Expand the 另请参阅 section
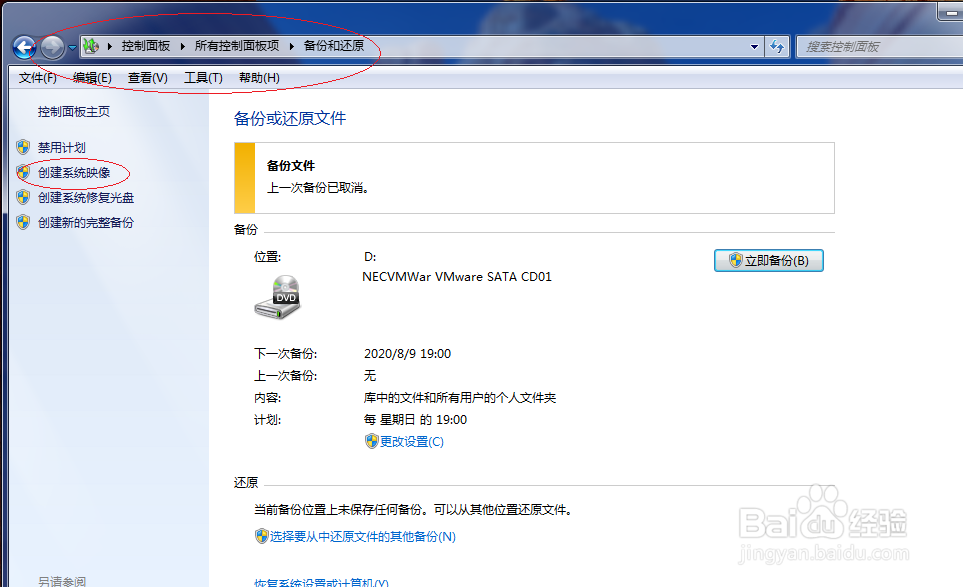The image size is (963, 587). pyautogui.click(x=62, y=580)
